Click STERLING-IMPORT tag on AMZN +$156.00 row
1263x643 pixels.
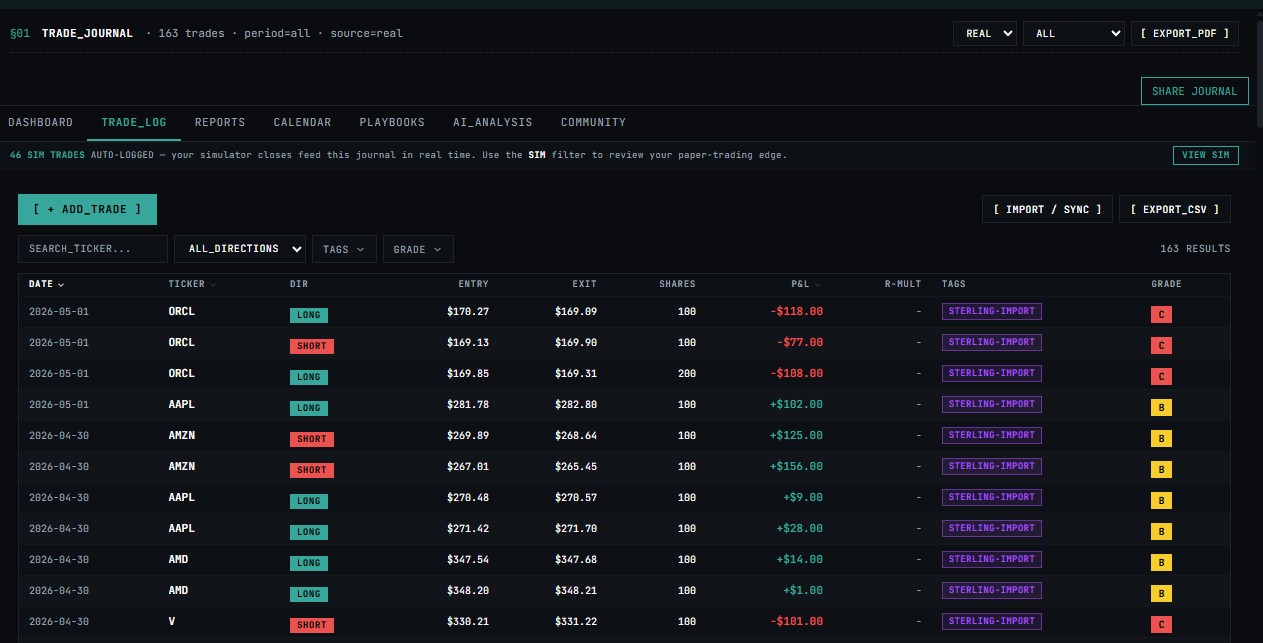click(x=992, y=466)
